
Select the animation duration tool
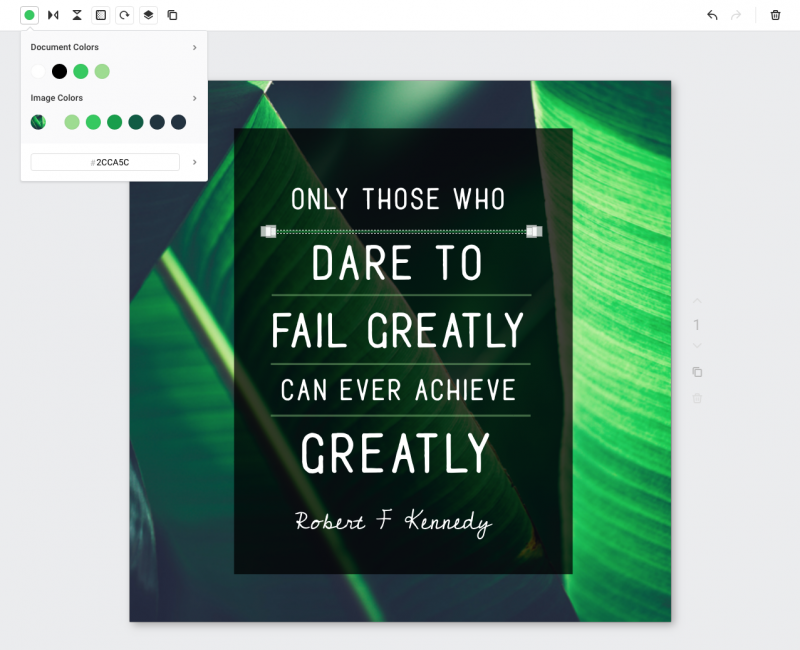tap(77, 15)
